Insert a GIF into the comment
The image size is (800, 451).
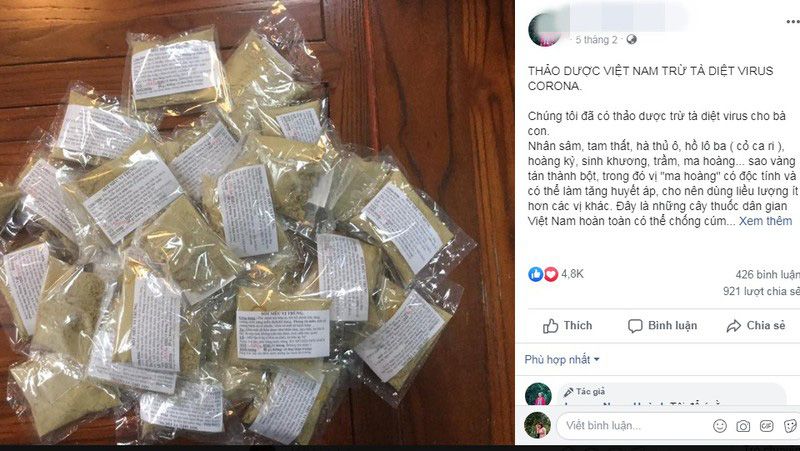click(x=766, y=425)
